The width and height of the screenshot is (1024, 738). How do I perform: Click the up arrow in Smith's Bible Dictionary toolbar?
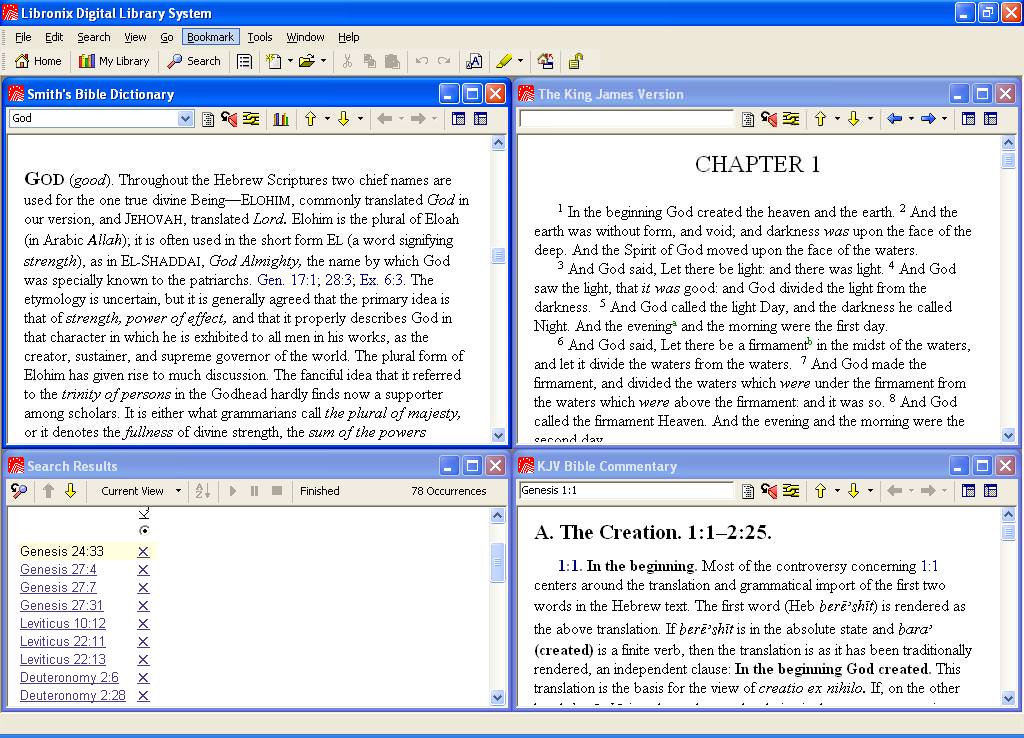(310, 119)
